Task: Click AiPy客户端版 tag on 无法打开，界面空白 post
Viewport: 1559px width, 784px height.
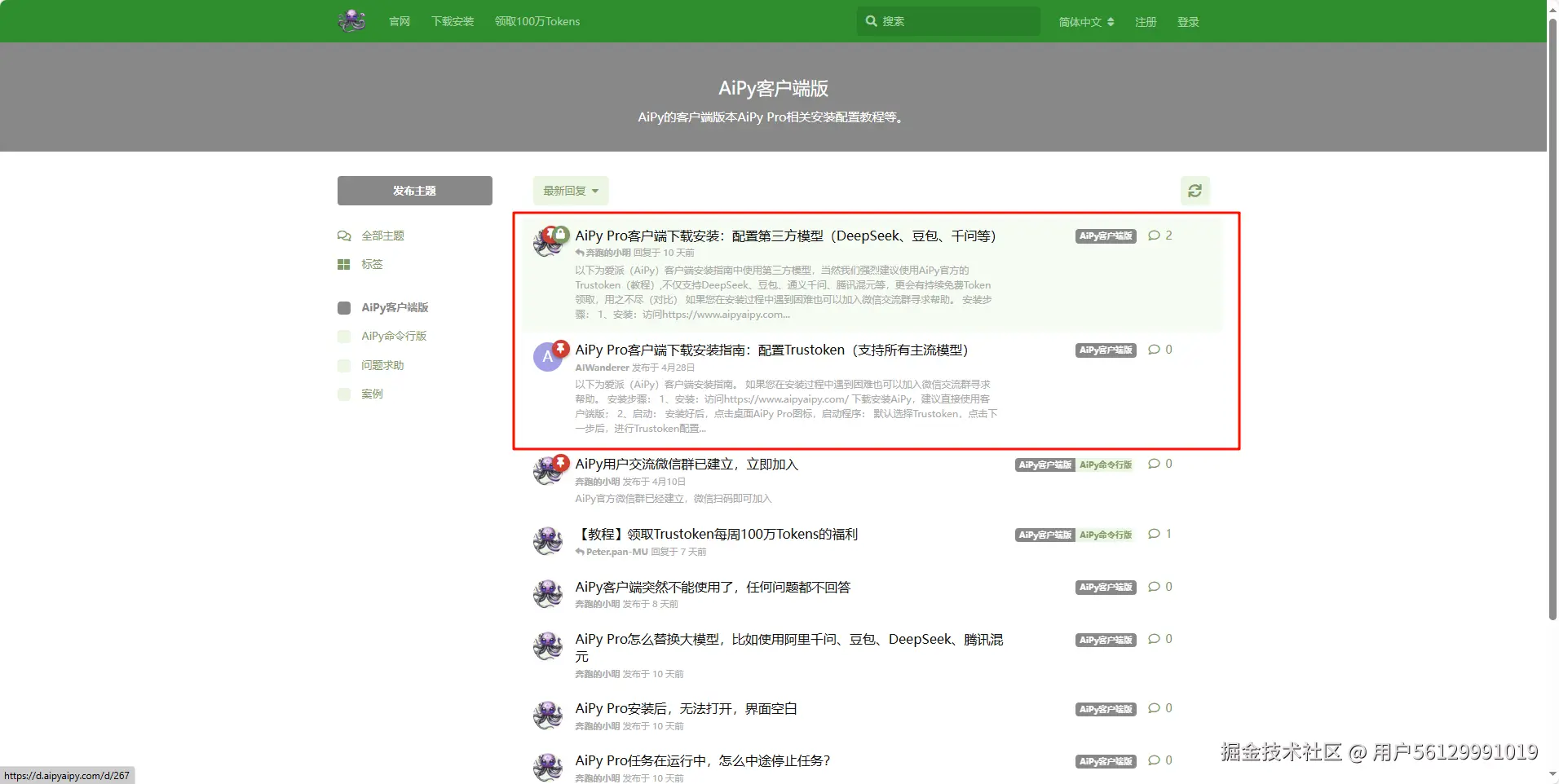Action: click(x=1106, y=709)
